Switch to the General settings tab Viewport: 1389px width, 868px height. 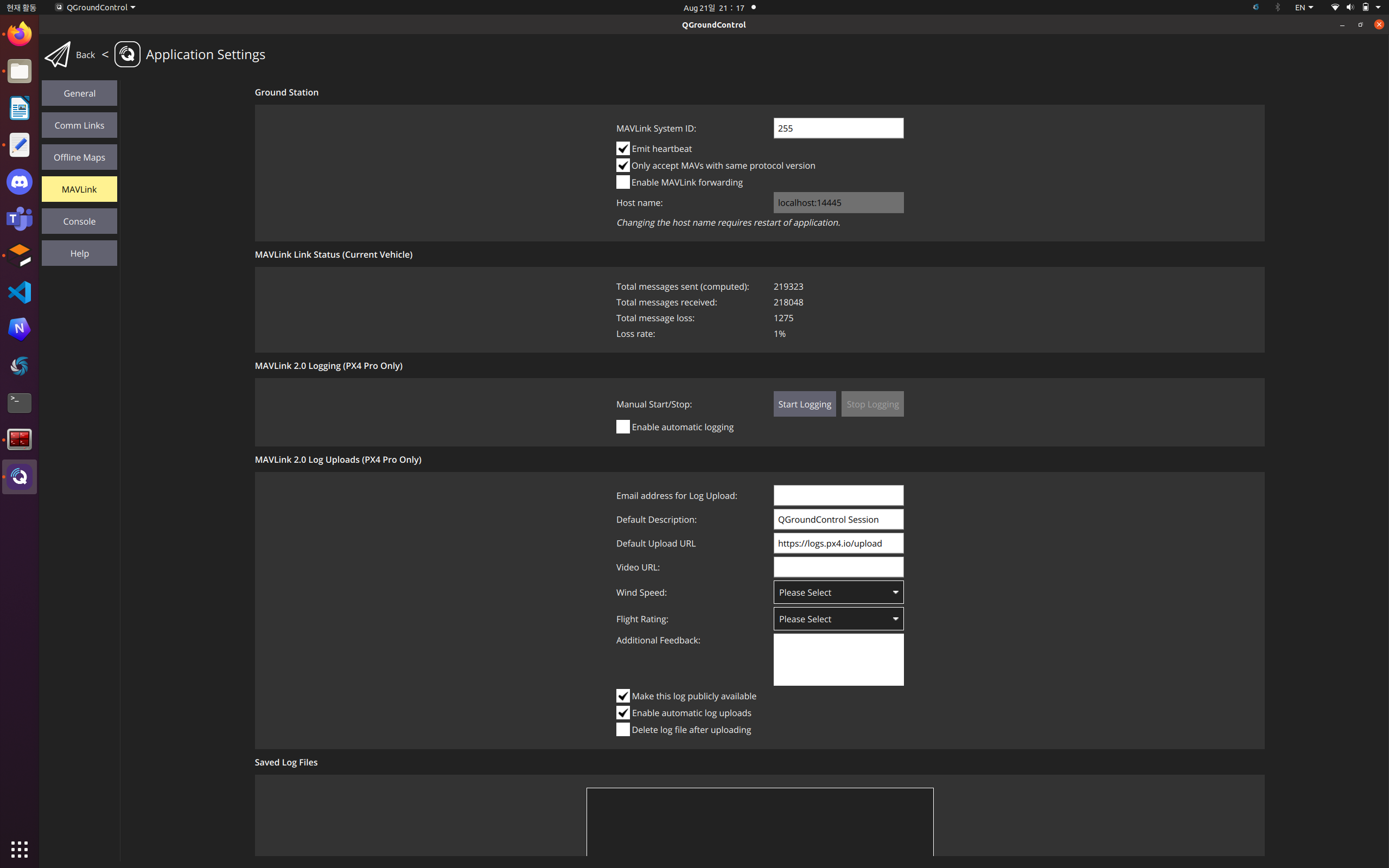pos(79,93)
